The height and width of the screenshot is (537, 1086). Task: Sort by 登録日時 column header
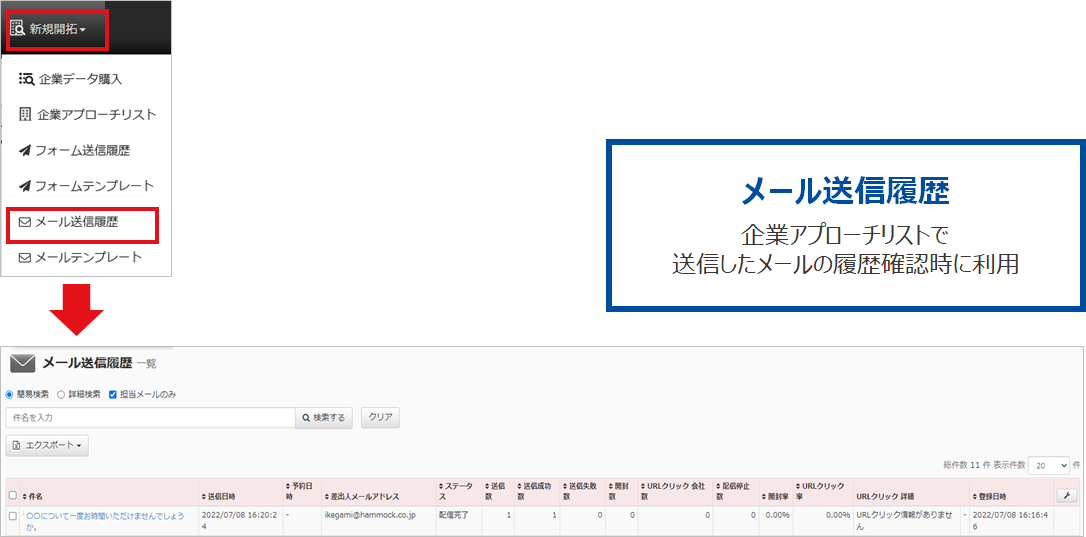(991, 497)
